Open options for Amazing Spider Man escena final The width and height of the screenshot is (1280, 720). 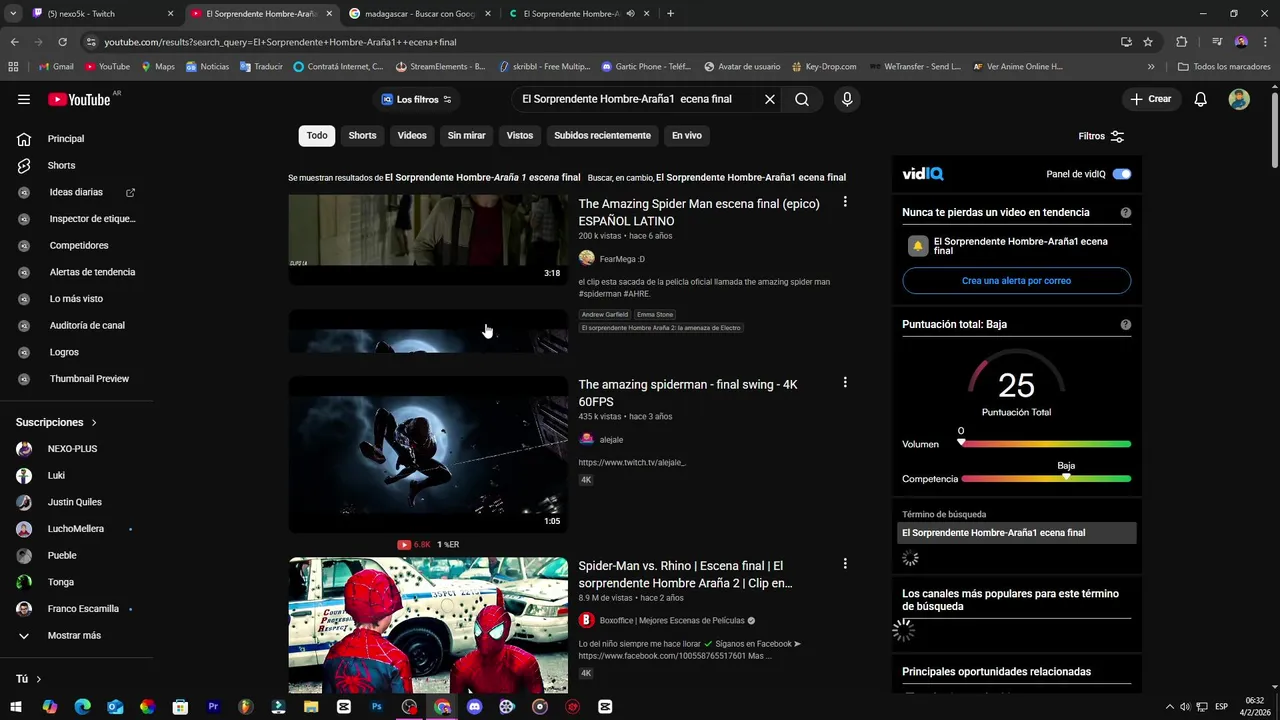pos(845,202)
